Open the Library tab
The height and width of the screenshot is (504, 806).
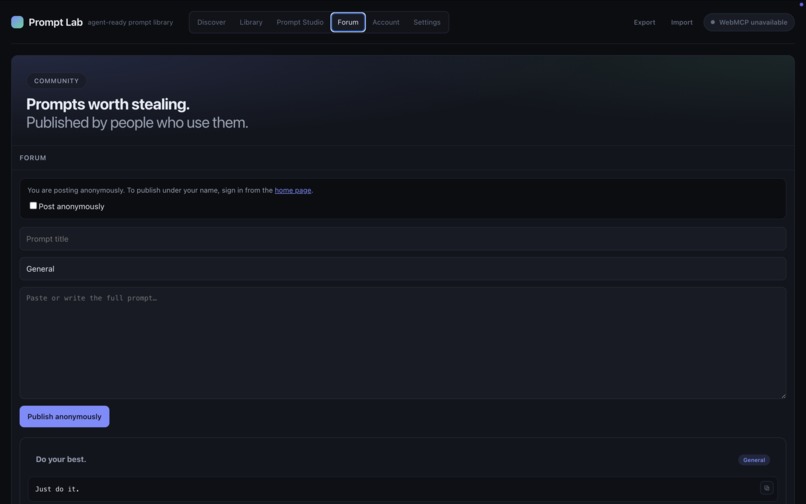tap(251, 22)
